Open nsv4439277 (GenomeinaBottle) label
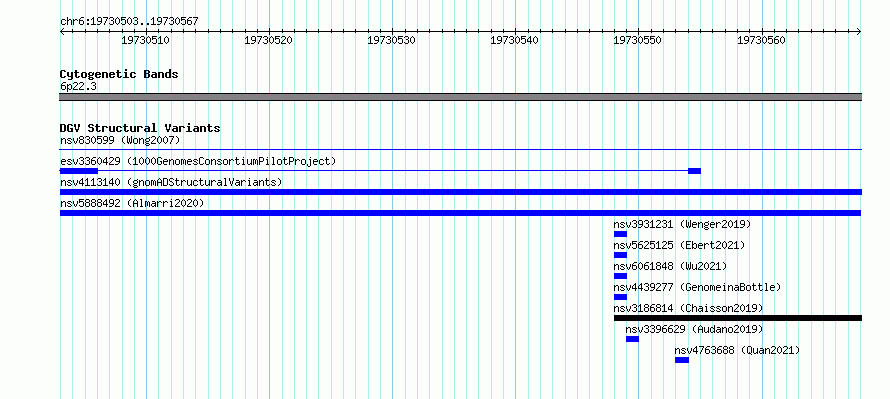Image resolution: width=890 pixels, height=399 pixels. click(698, 287)
